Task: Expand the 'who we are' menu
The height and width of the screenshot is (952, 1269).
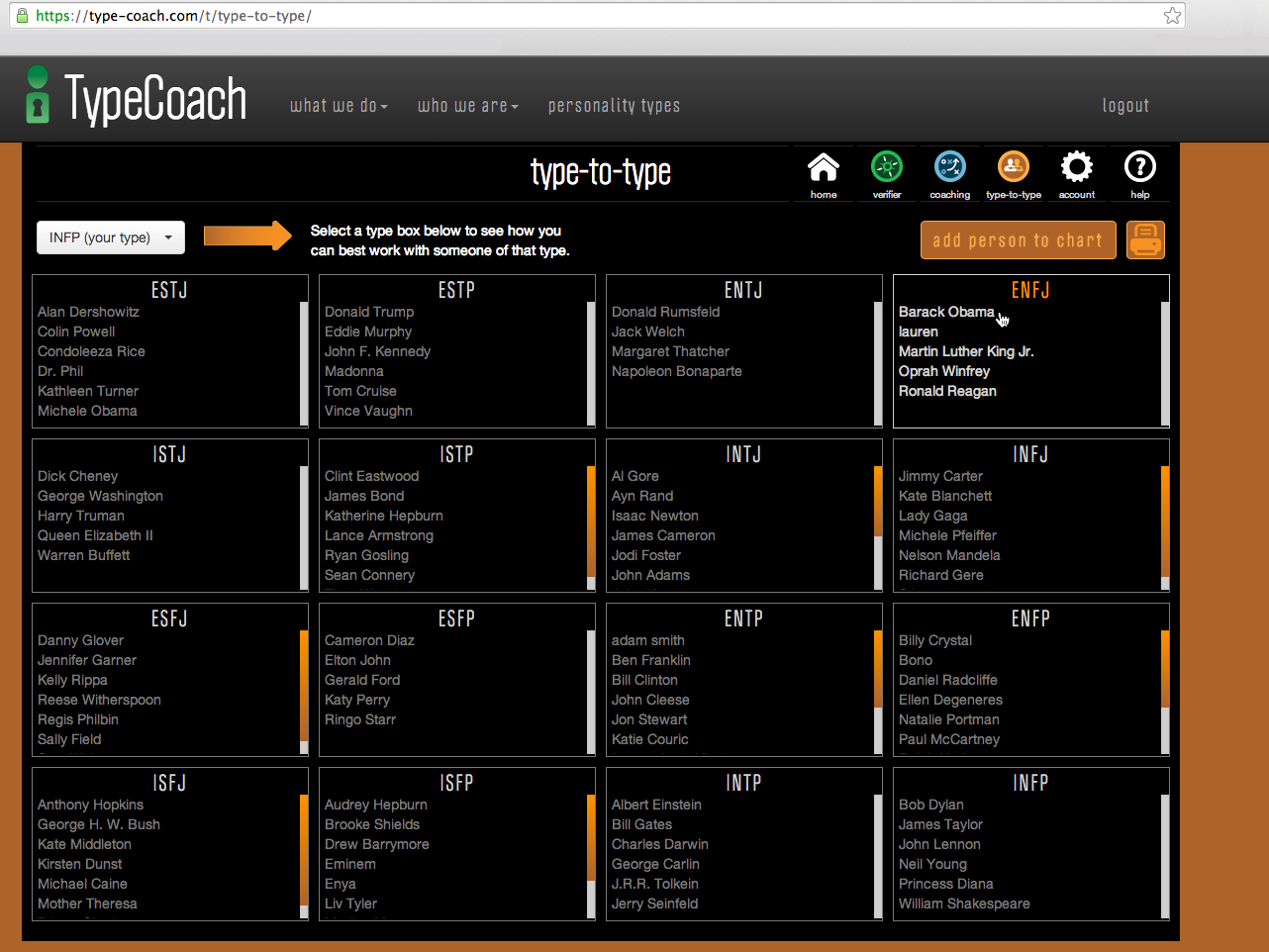Action: tap(468, 106)
